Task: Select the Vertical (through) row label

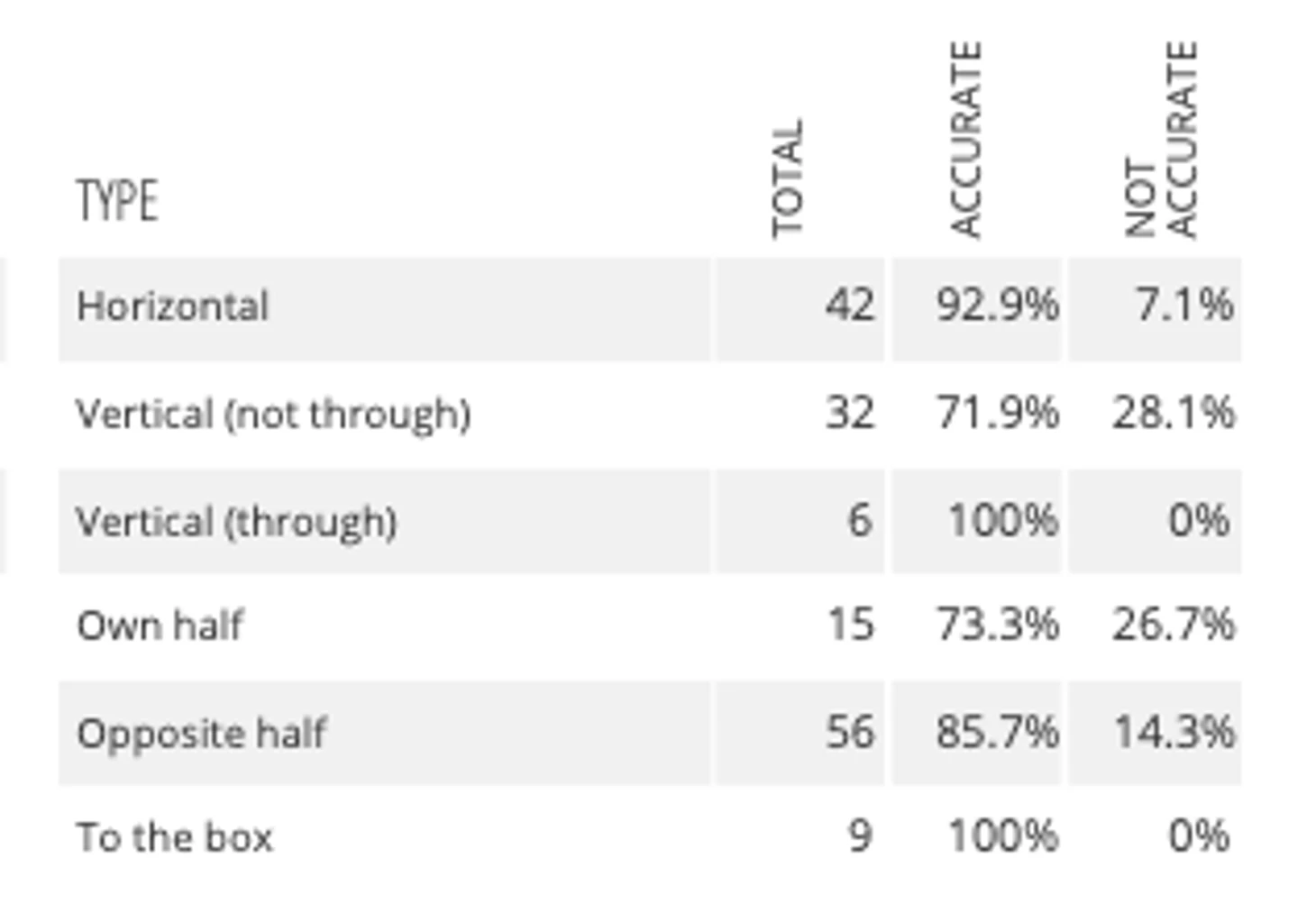Action: [x=236, y=521]
